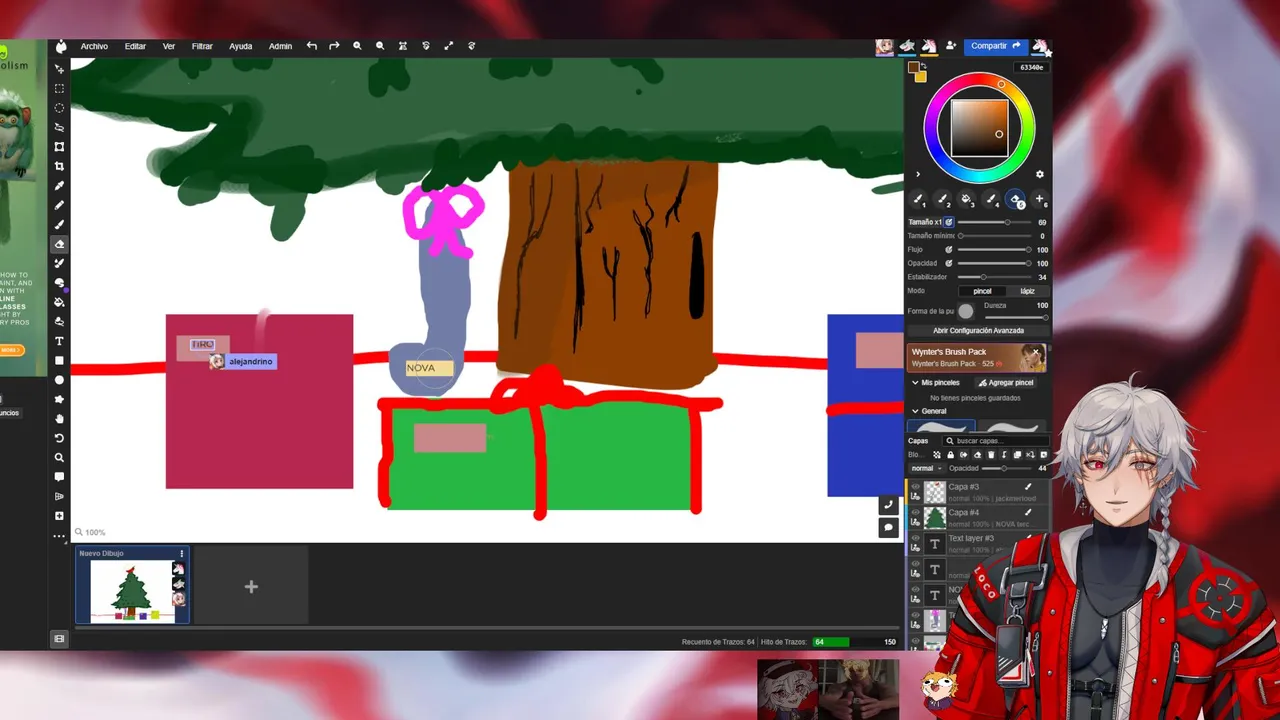Set brush mode to lápiz
This screenshot has height=720, width=1280.
[x=1027, y=291]
